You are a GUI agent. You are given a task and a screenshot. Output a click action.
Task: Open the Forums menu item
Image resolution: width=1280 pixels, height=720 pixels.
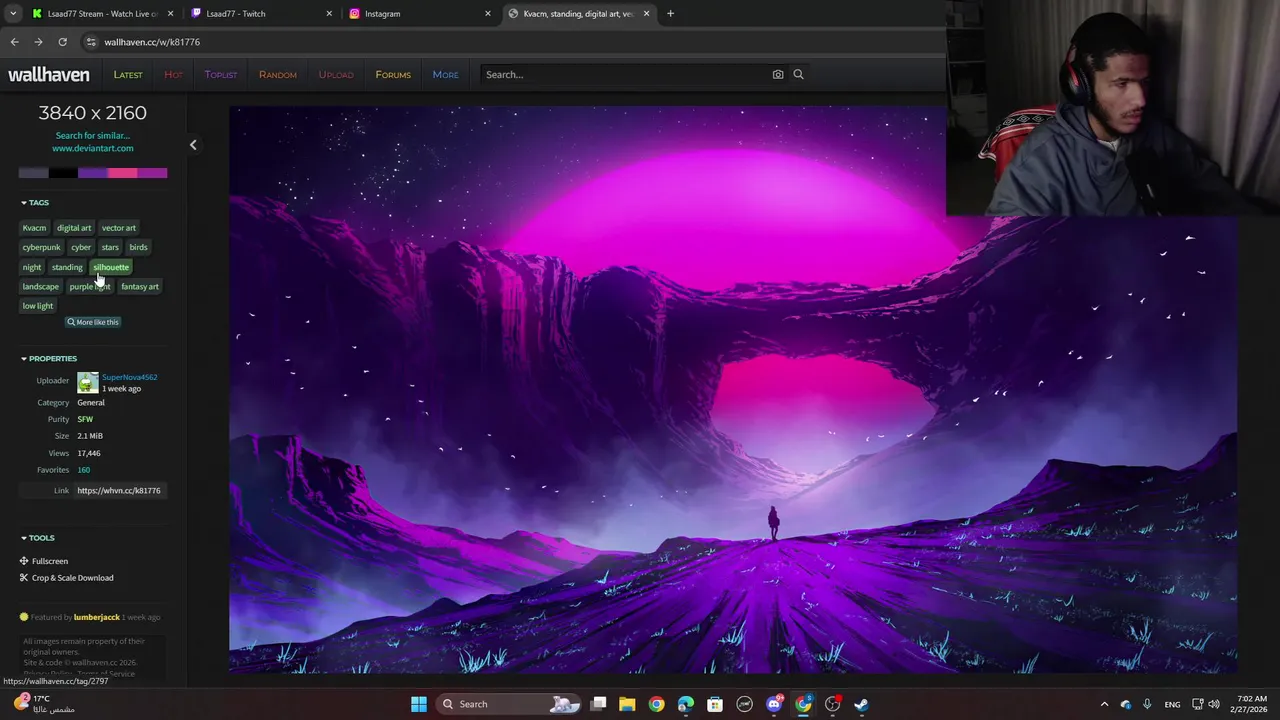click(x=393, y=74)
